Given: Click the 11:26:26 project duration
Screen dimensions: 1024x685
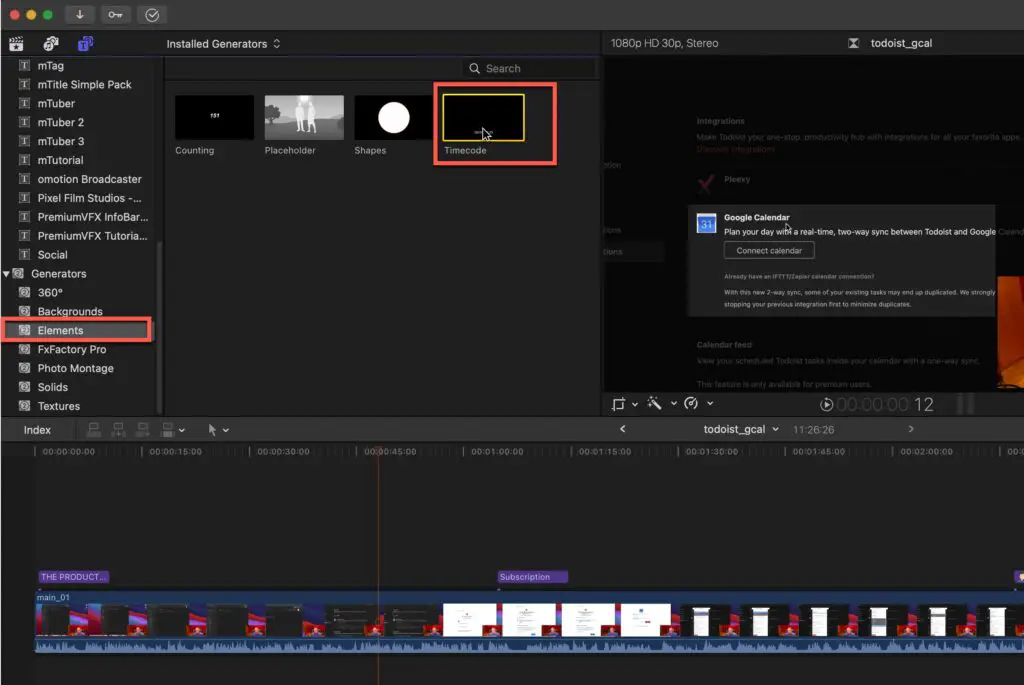Looking at the screenshot, I should click(x=813, y=430).
